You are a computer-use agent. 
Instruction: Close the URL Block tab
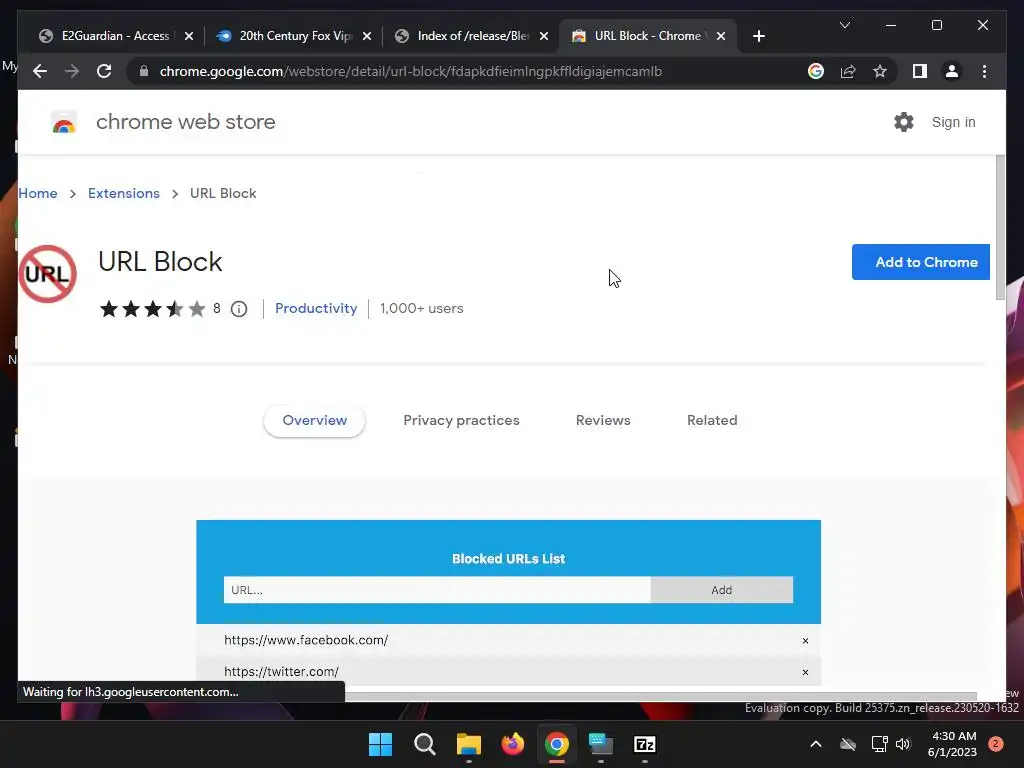click(x=721, y=36)
